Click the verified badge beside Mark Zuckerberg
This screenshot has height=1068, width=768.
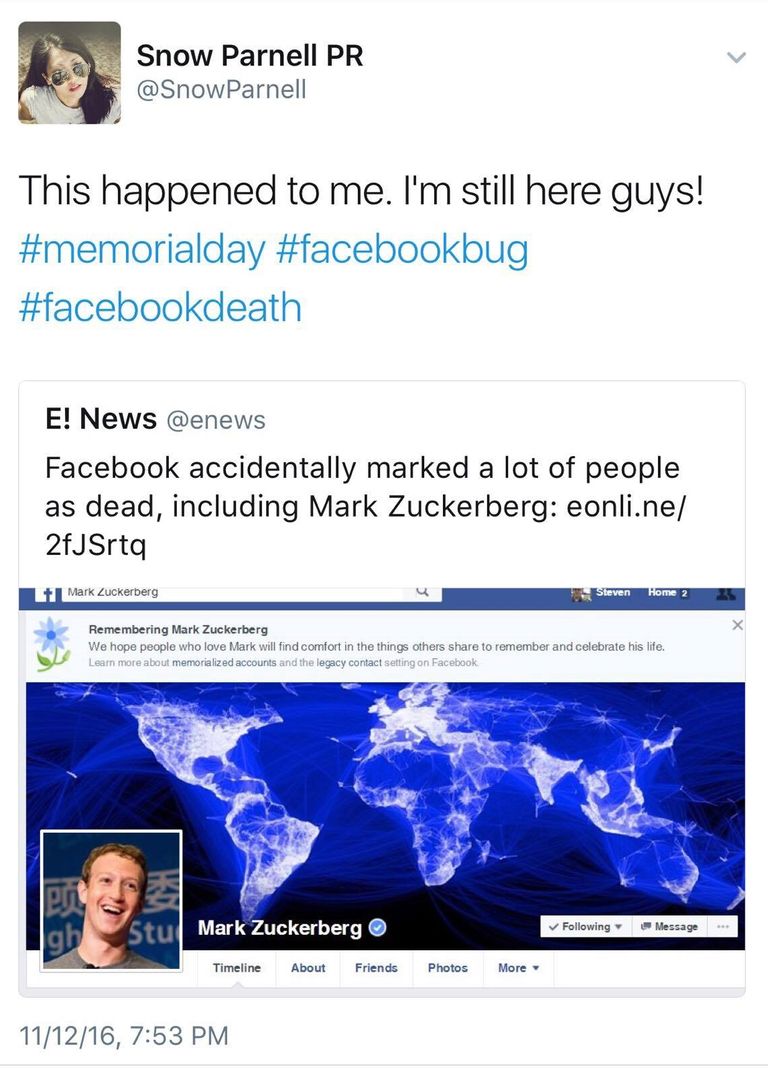click(377, 928)
